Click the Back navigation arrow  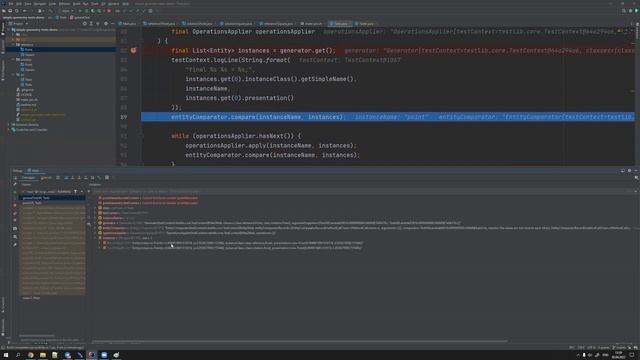25,11
